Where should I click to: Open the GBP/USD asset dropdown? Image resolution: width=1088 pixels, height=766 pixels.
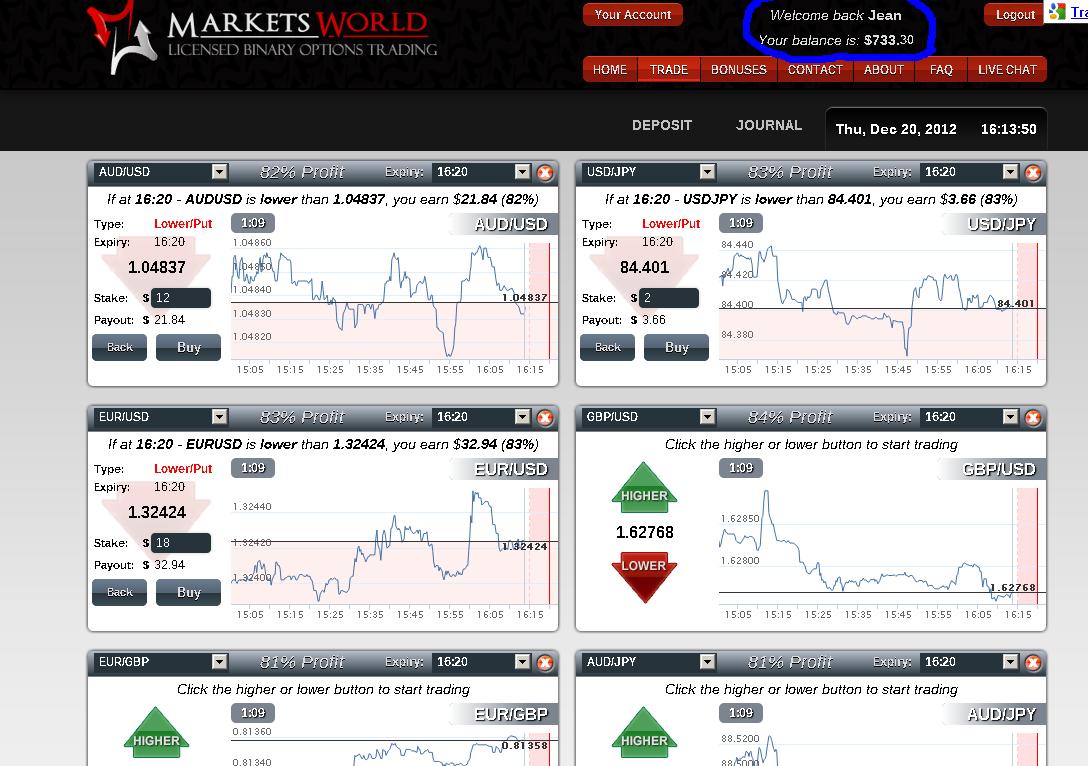(707, 416)
